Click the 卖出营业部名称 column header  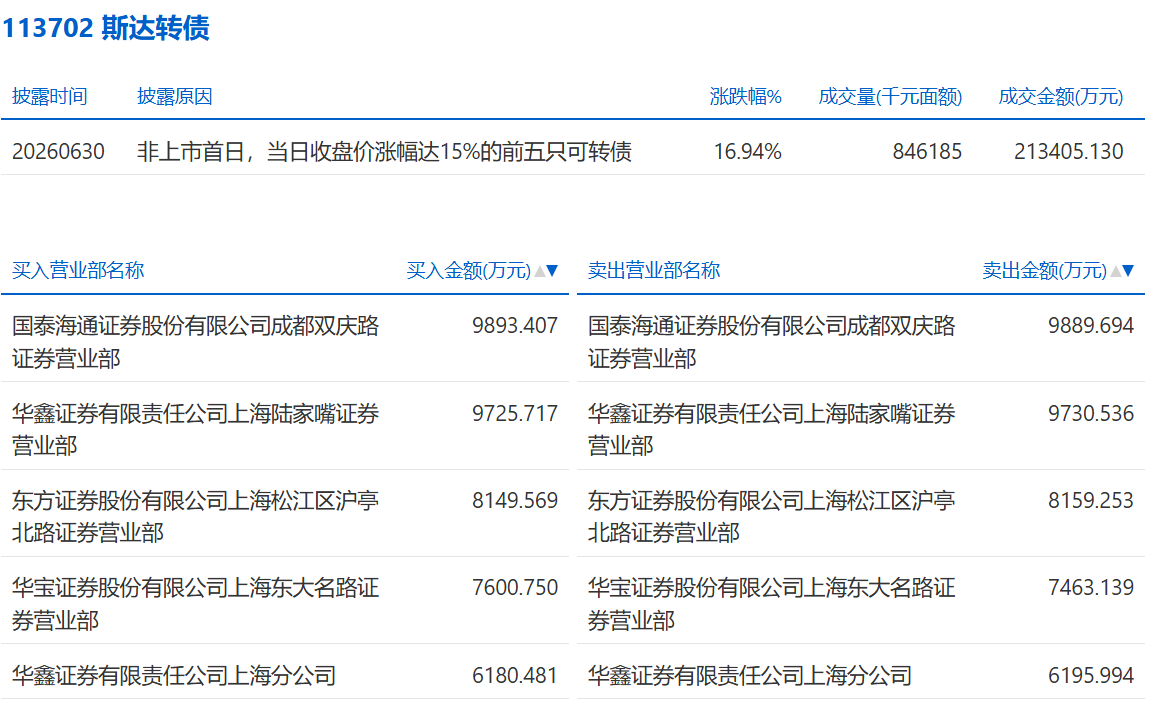pyautogui.click(x=654, y=270)
